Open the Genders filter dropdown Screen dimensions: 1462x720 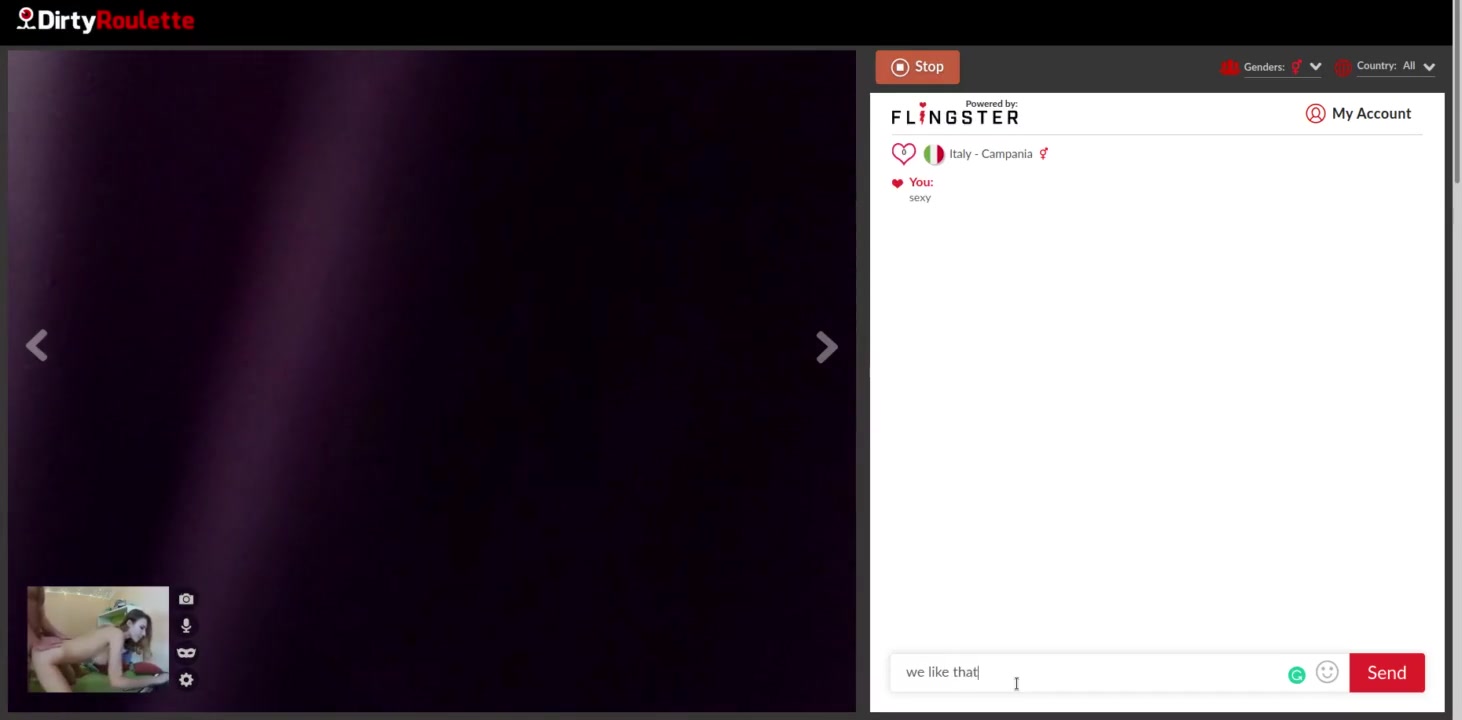point(1272,67)
